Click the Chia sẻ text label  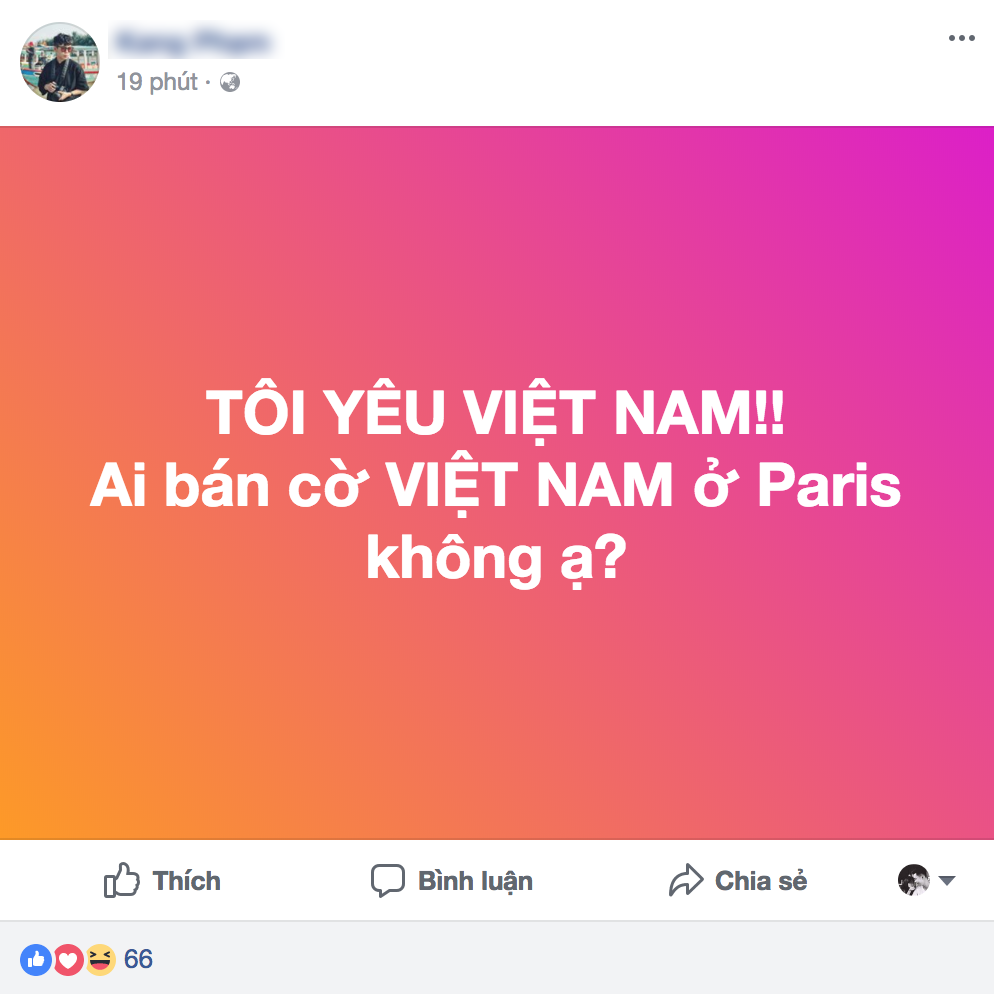click(761, 881)
